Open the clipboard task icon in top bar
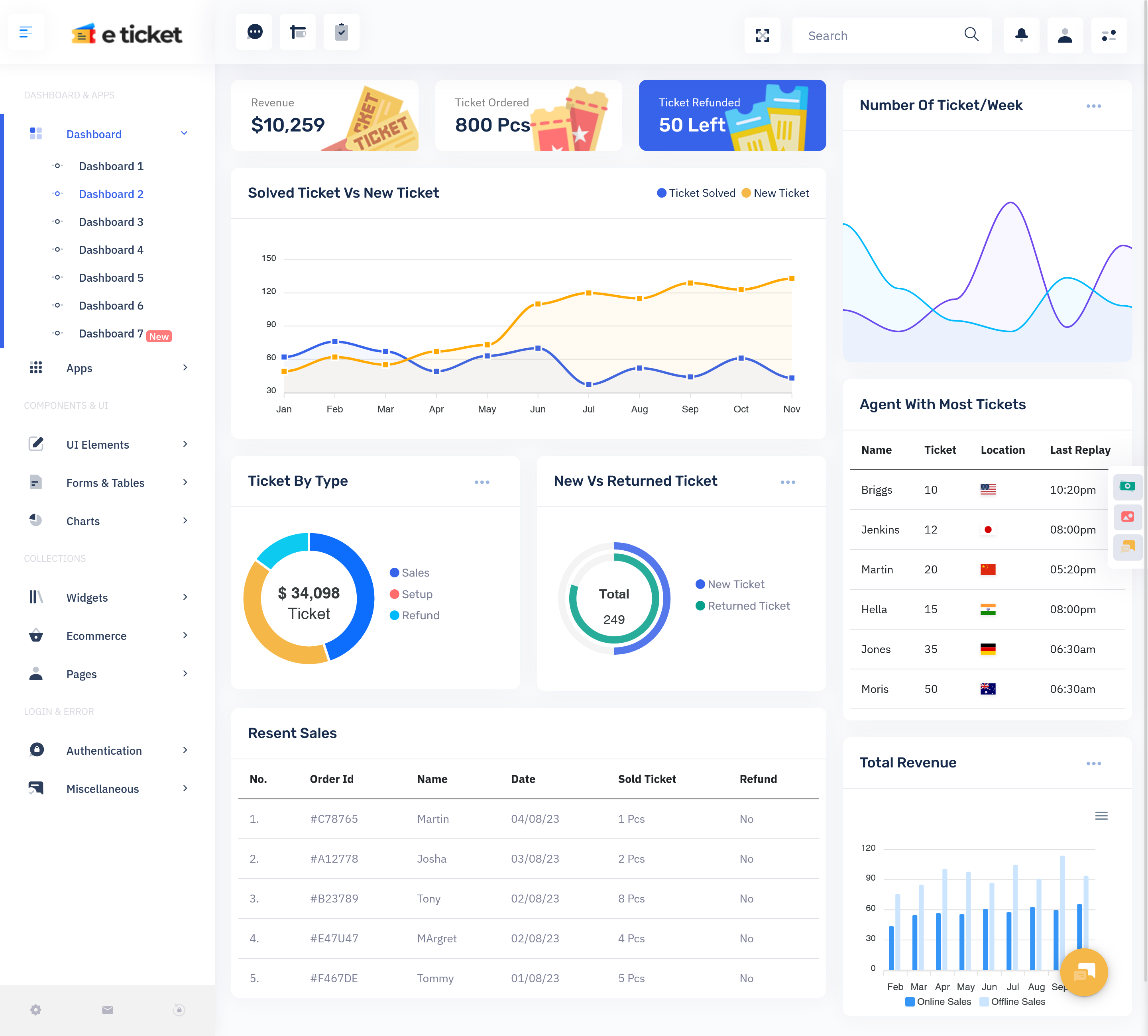Viewport: 1148px width, 1036px height. point(342,32)
